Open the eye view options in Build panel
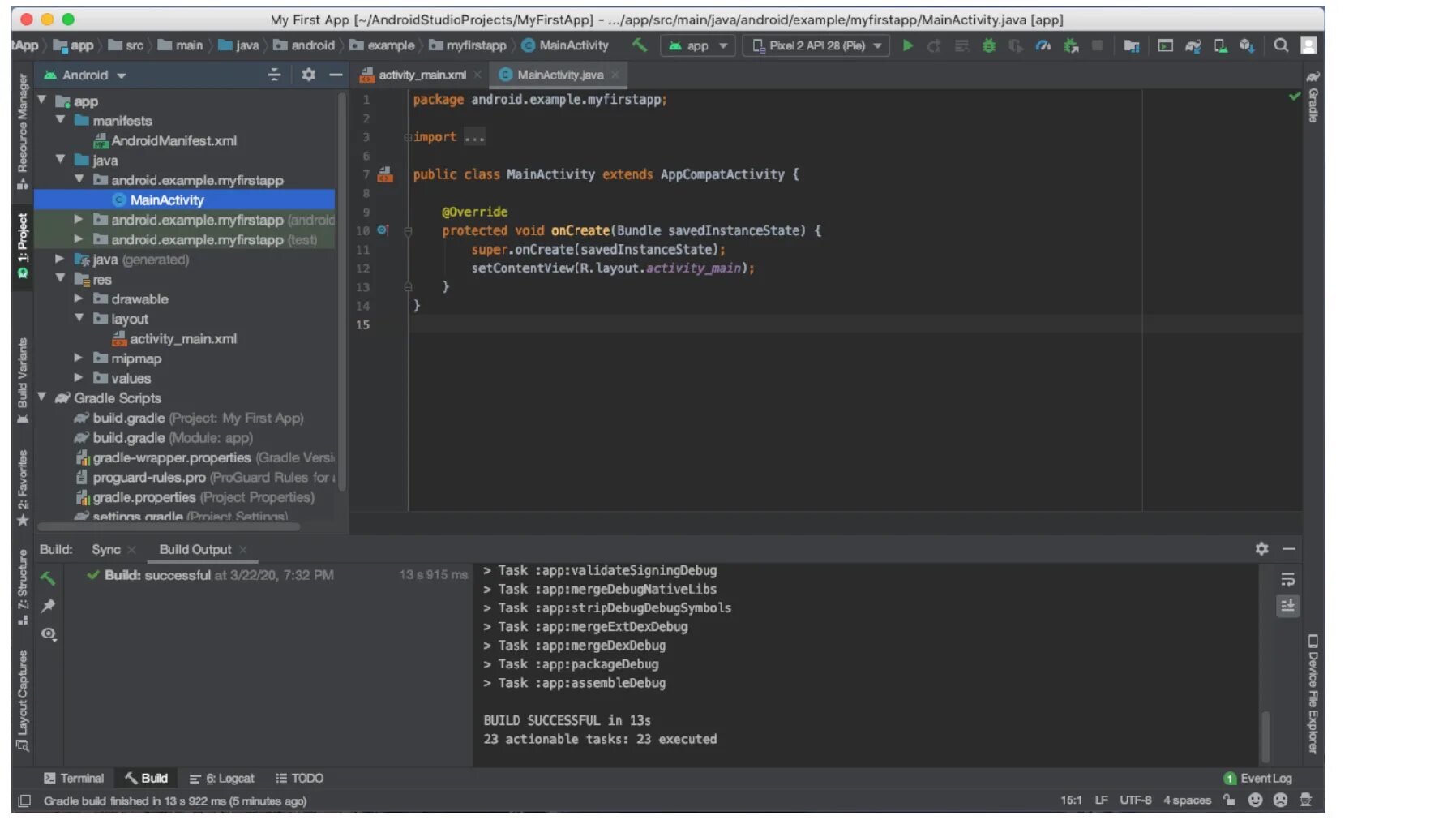This screenshot has height=820, width=1456. [x=49, y=634]
